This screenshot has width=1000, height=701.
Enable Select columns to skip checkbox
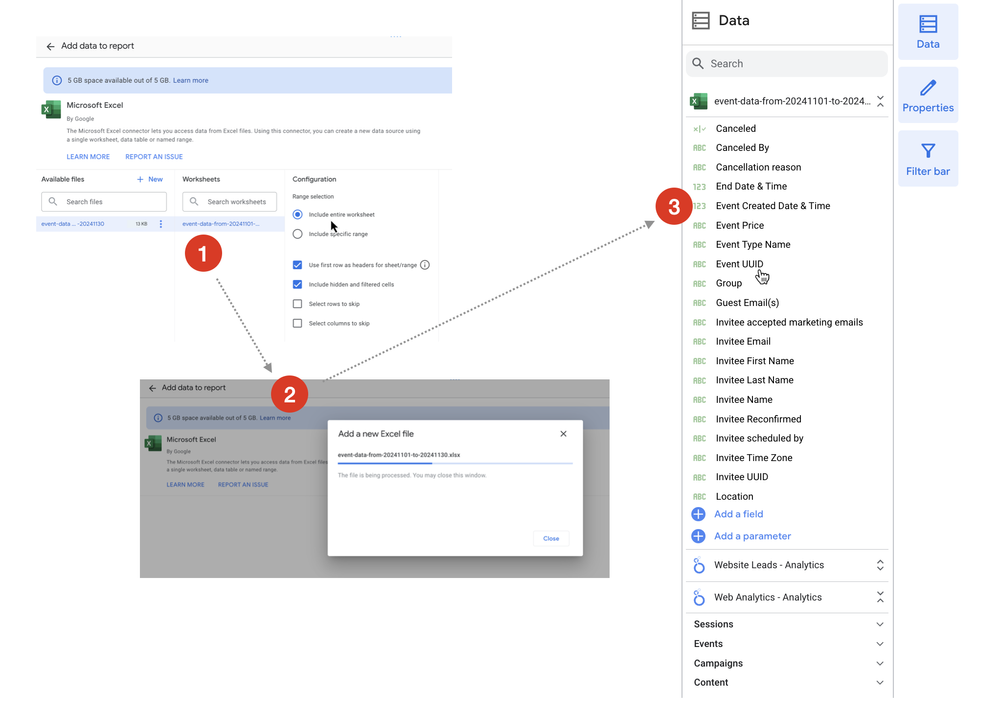tap(297, 323)
